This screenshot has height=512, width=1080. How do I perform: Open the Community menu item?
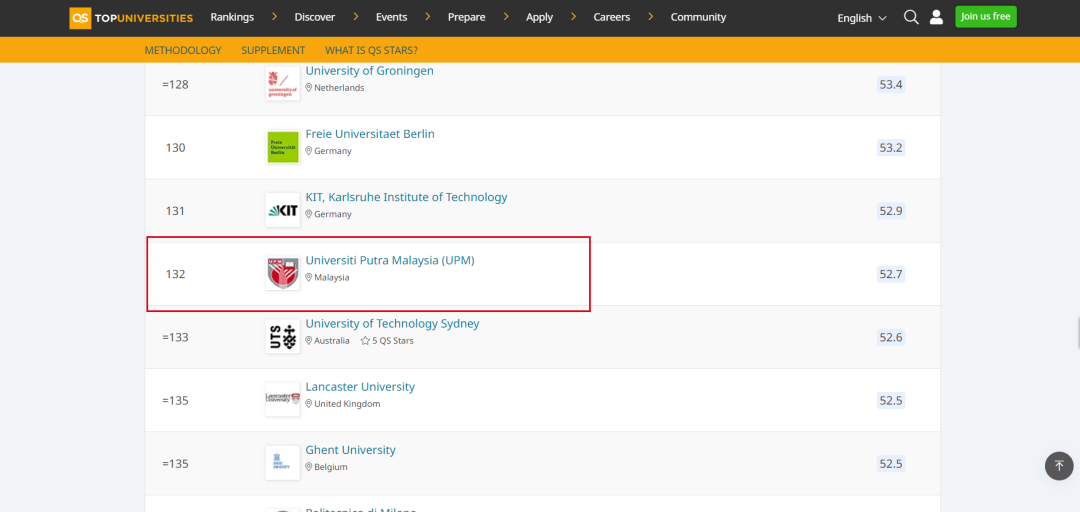click(698, 17)
